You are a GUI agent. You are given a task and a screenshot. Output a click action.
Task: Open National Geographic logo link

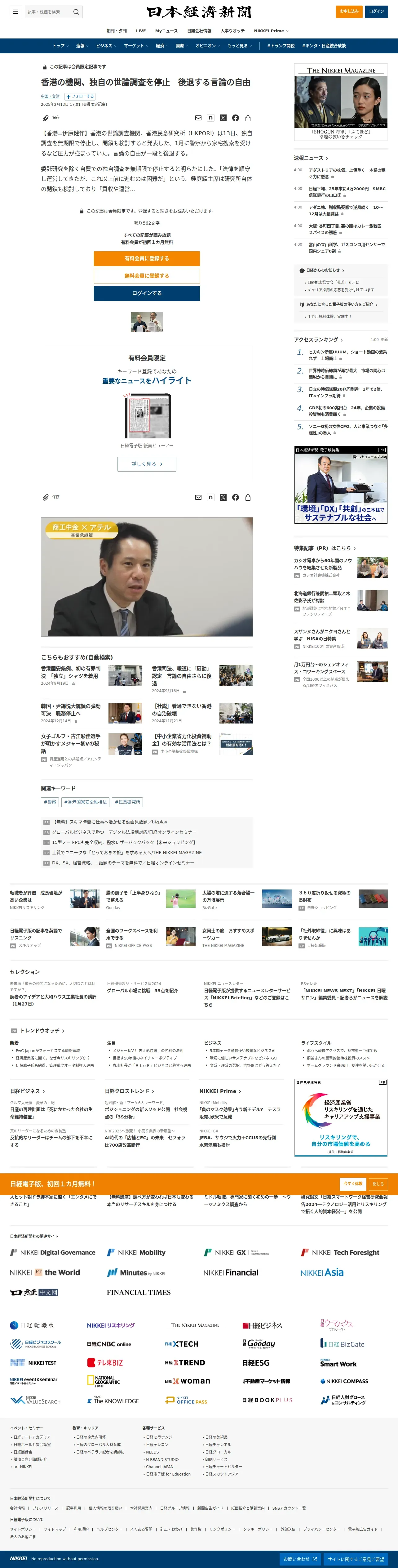(x=104, y=1381)
